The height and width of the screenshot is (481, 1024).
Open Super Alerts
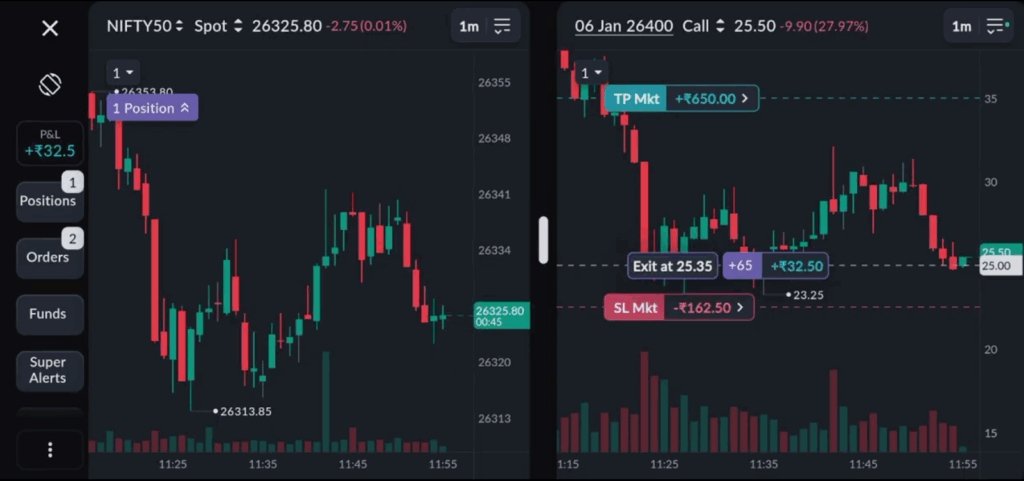point(50,370)
